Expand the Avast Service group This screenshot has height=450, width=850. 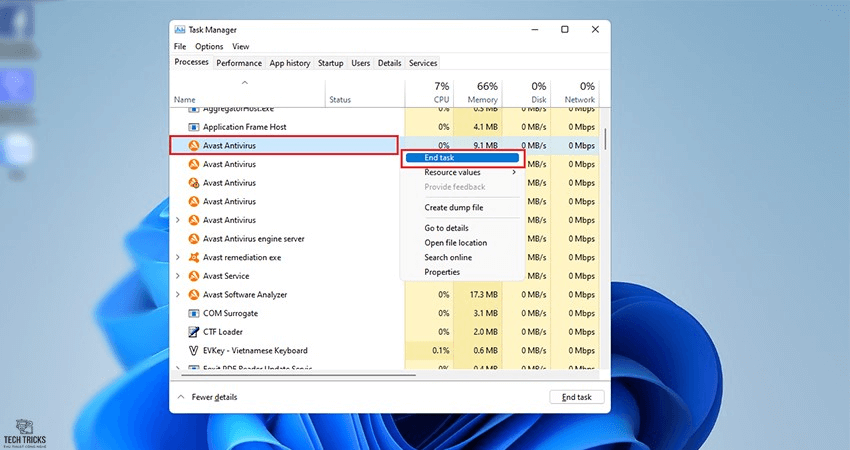coord(178,276)
